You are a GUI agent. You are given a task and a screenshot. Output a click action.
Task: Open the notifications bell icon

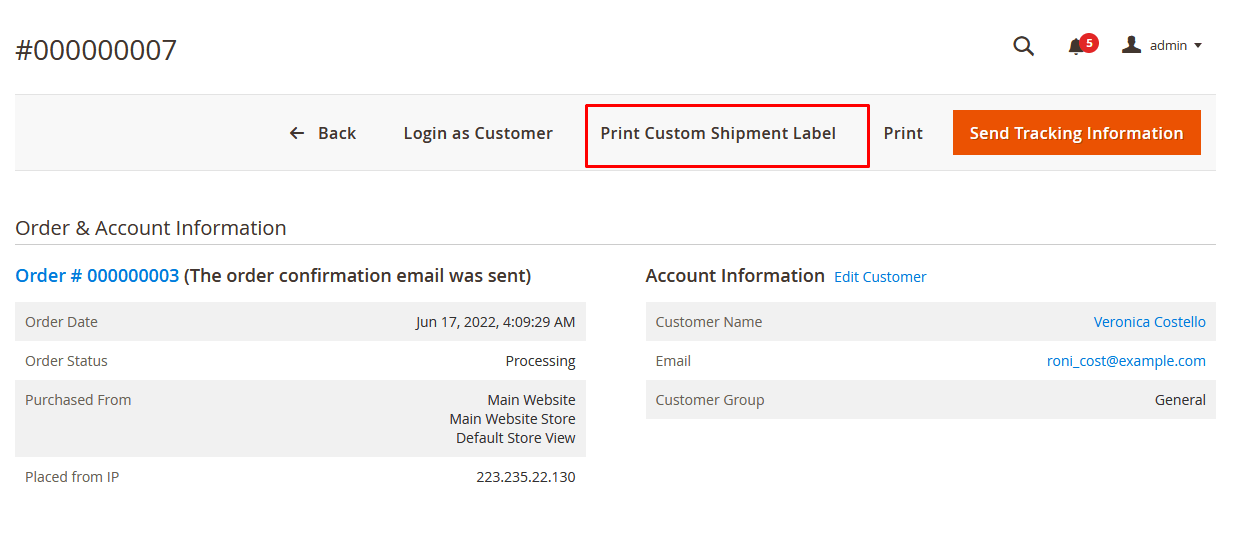(x=1076, y=46)
